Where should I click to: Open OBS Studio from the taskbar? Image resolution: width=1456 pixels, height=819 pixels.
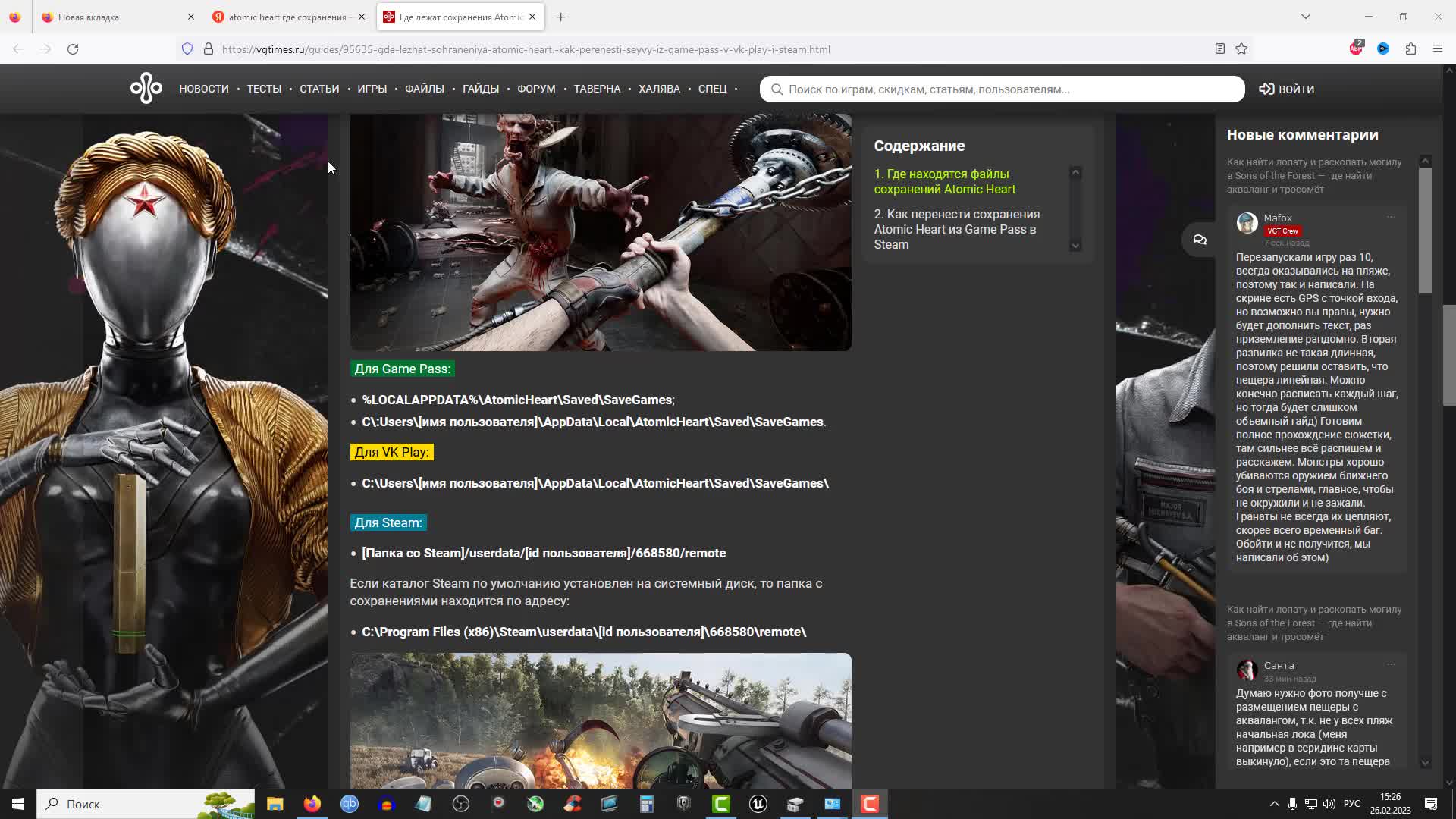461,804
